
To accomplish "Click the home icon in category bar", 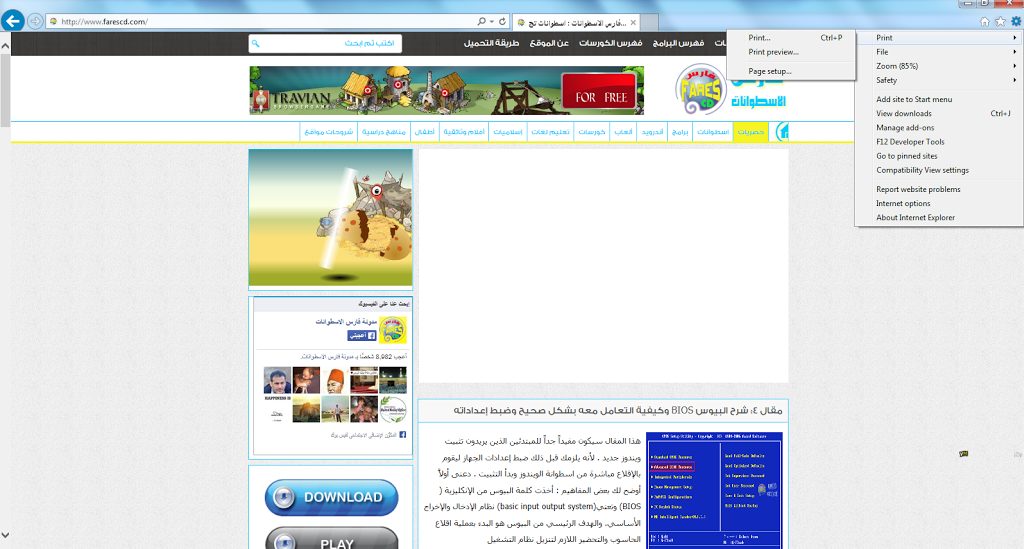I will tap(782, 132).
